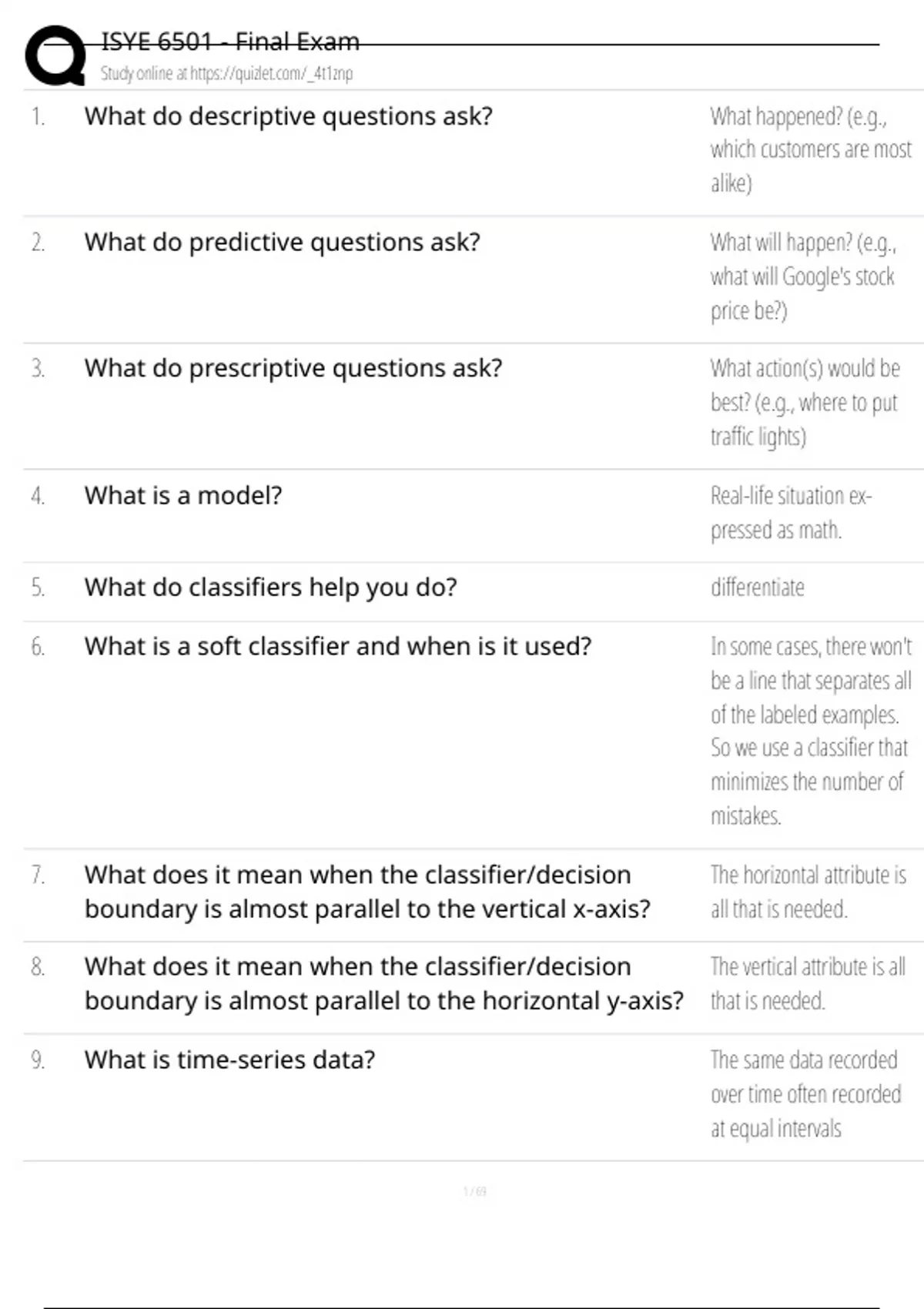Screen dimensions: 924x1309
Task: Click the answer "differentiate"
Action: 757,588
